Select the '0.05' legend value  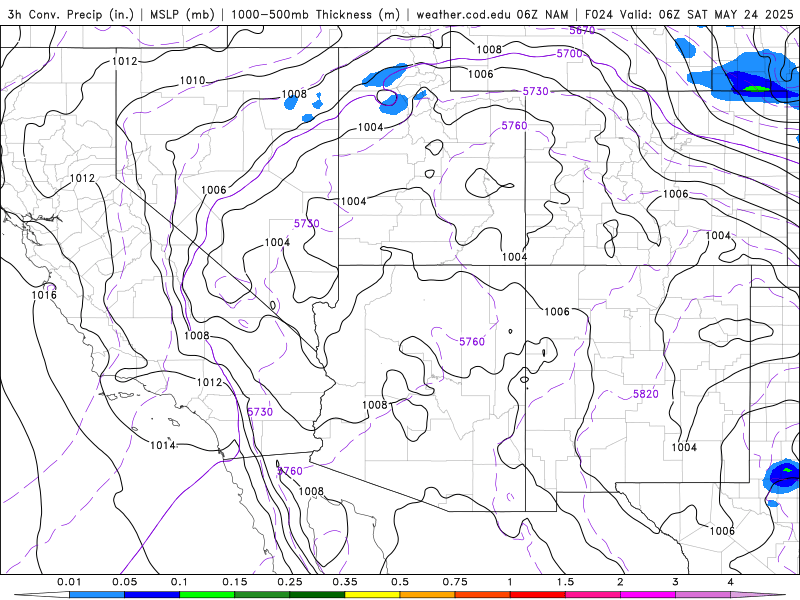(124, 582)
